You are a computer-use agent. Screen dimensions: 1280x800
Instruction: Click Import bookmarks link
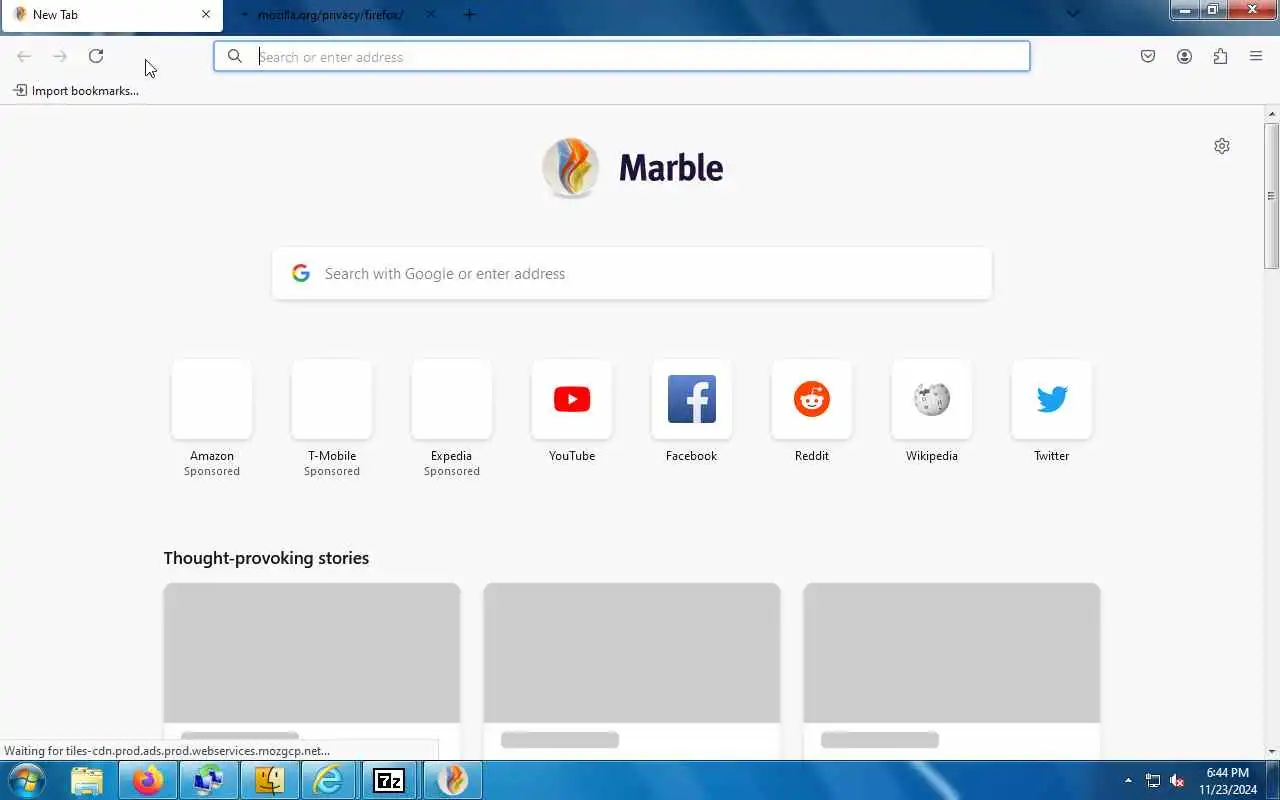(x=76, y=91)
